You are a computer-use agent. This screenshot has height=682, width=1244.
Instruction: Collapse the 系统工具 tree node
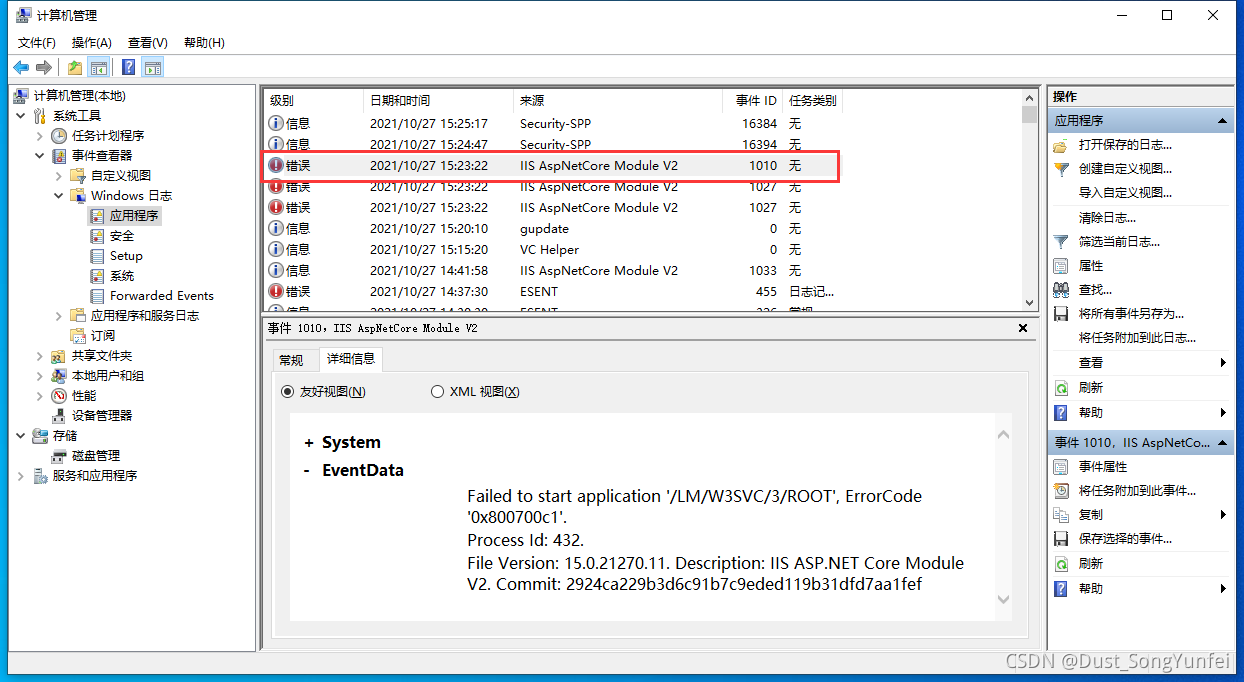[21, 116]
